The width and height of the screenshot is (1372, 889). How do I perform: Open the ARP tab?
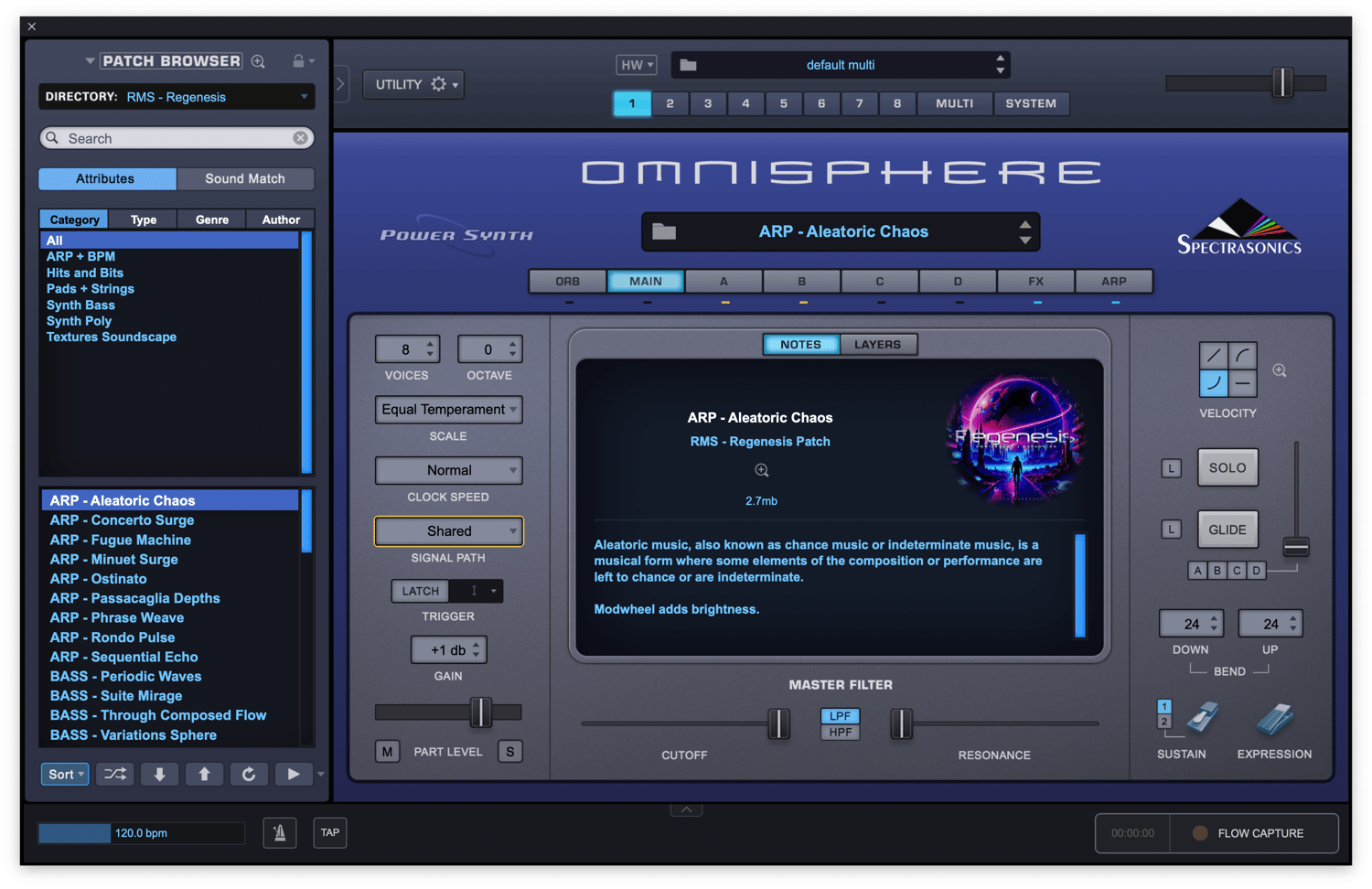click(1114, 282)
